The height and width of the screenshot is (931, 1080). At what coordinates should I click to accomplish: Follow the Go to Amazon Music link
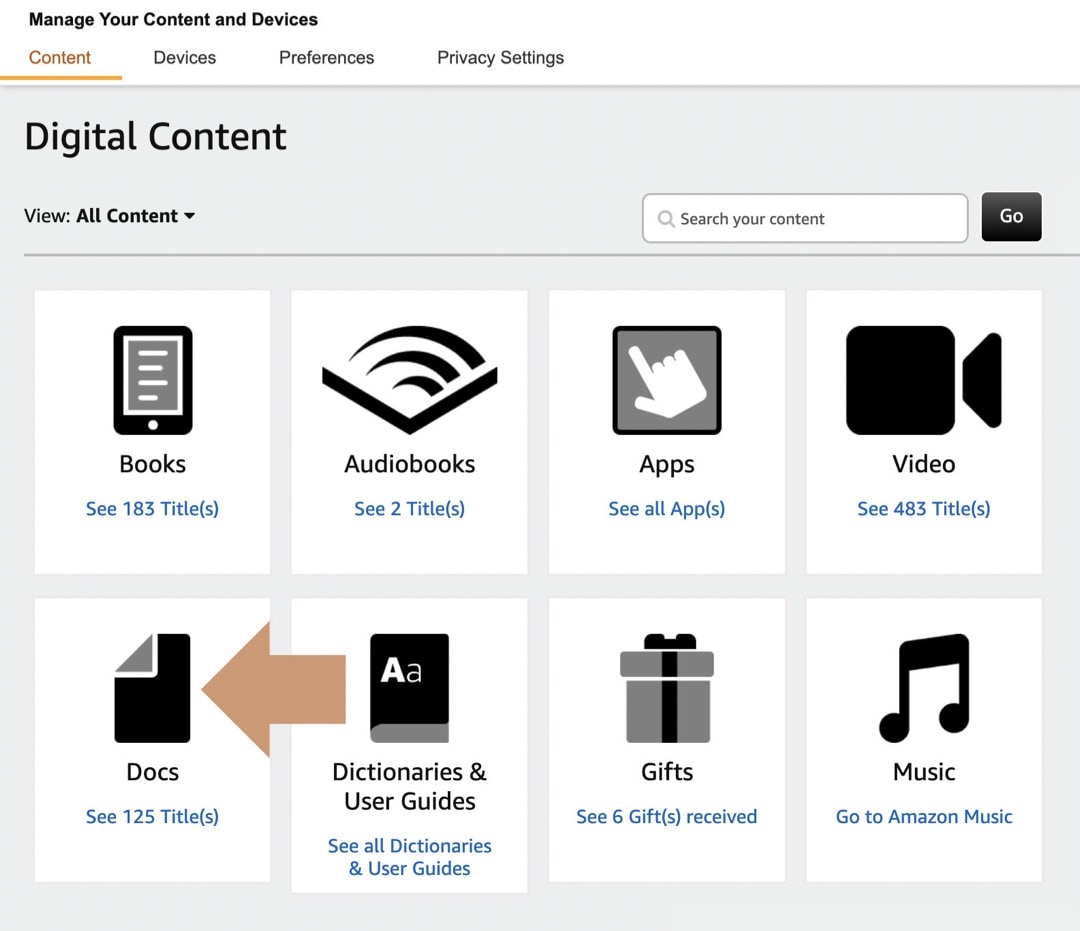pos(924,817)
